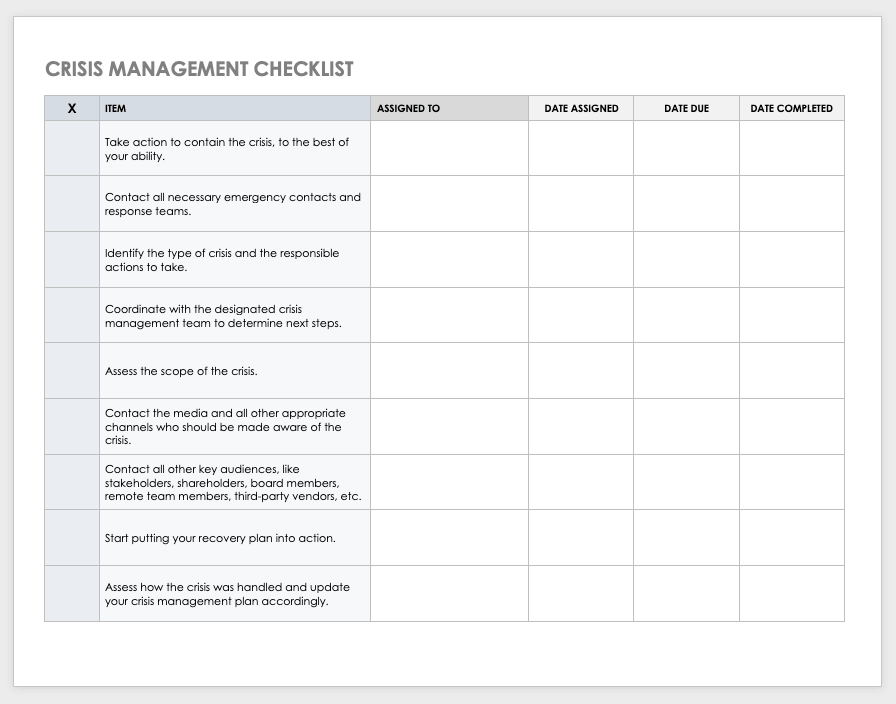
Task: Click Date Assigned cell for 'Identify the type of crisis'
Action: point(581,260)
